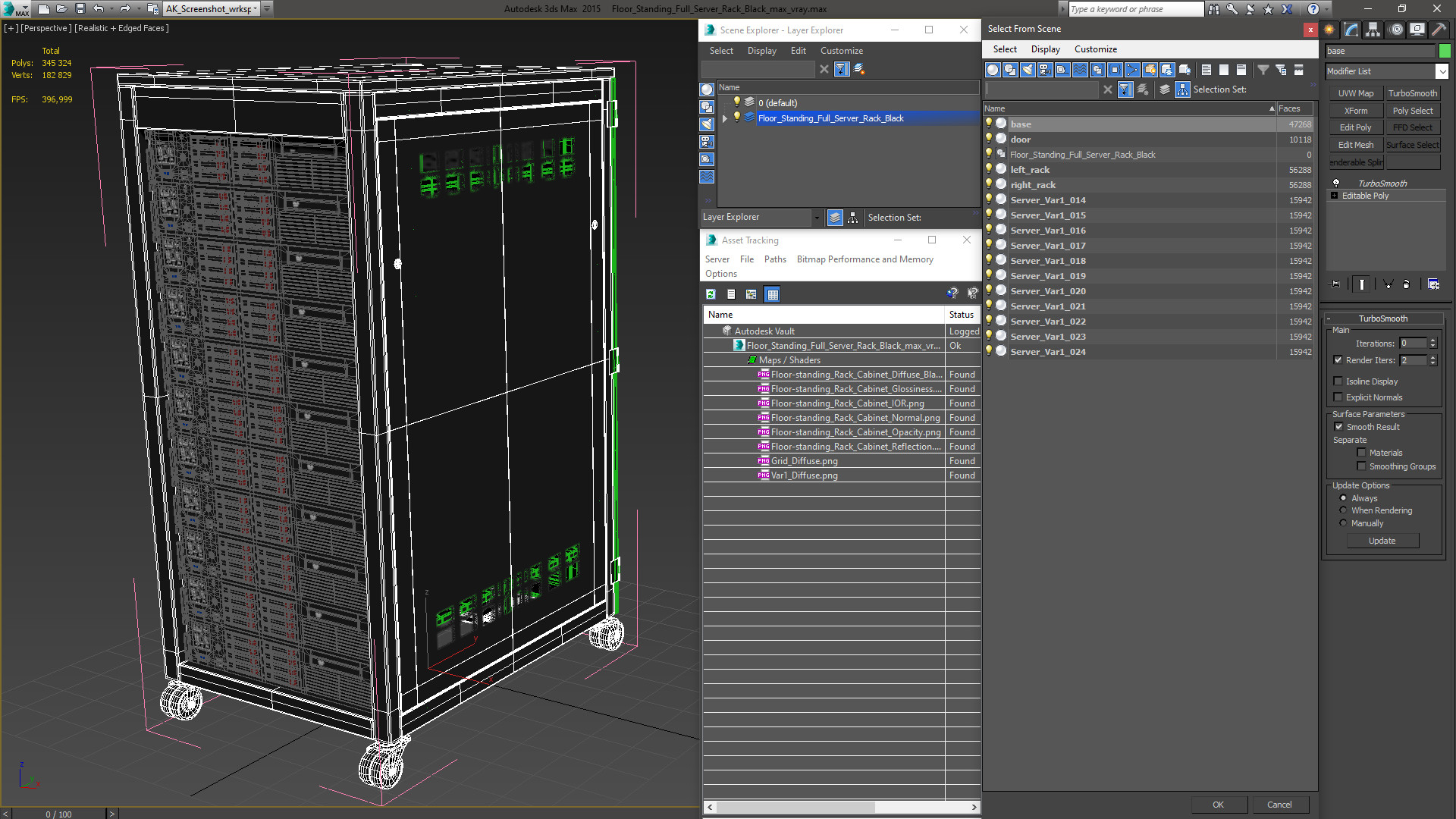Toggle Display Space Warps filter in Select From Scene
The height and width of the screenshot is (819, 1456).
click(x=1080, y=70)
